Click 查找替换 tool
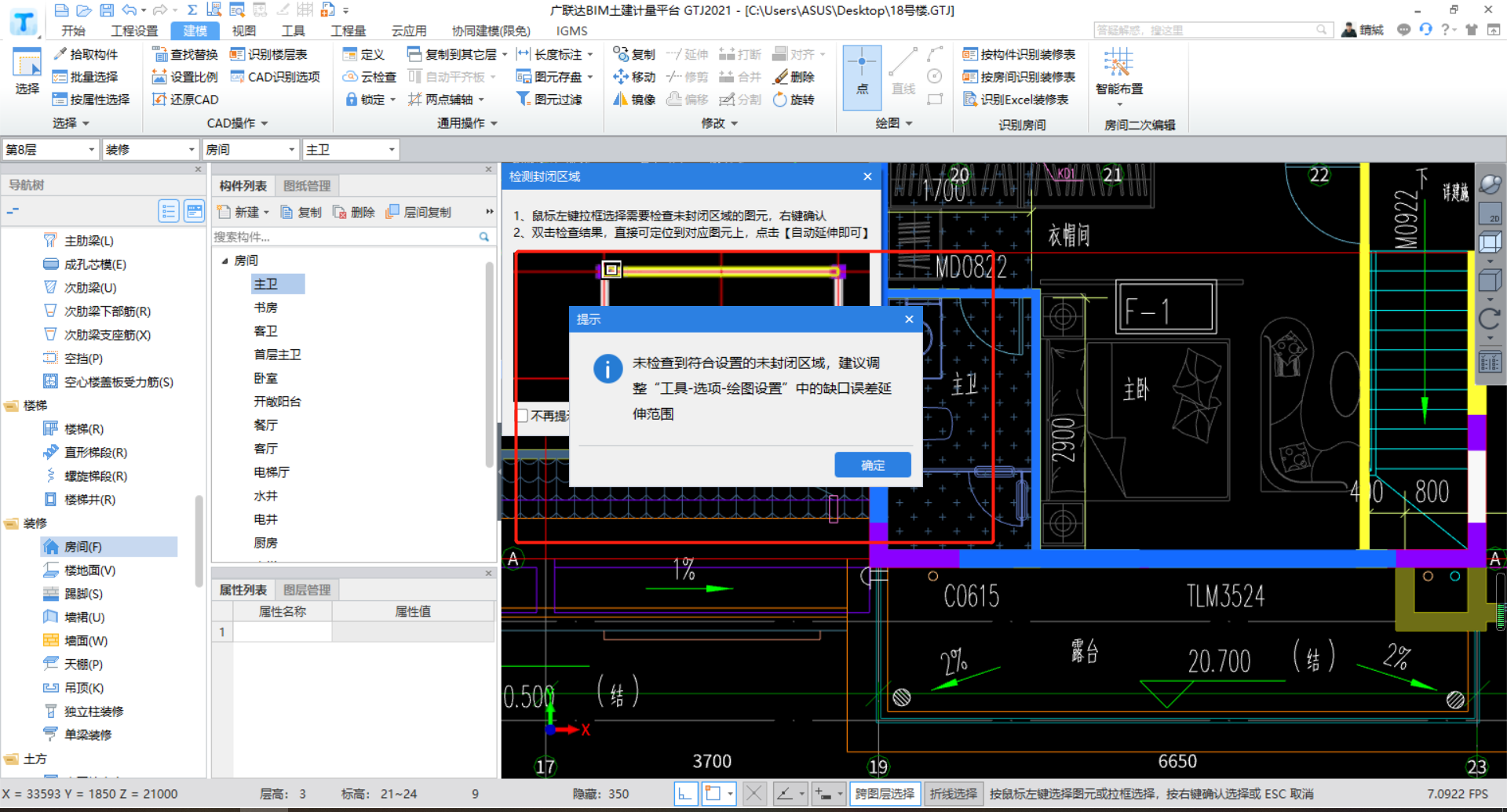 tap(185, 54)
